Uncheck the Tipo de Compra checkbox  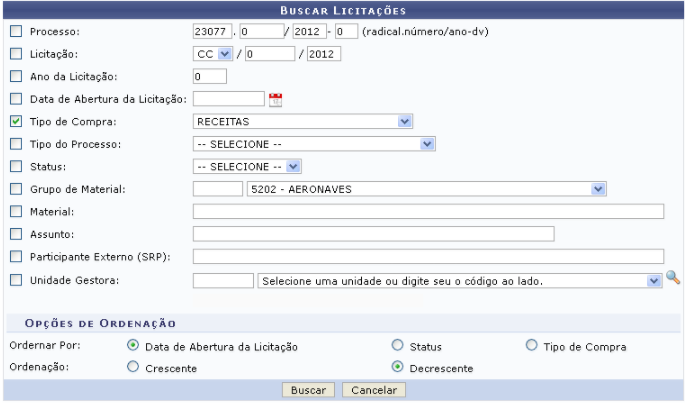point(15,122)
